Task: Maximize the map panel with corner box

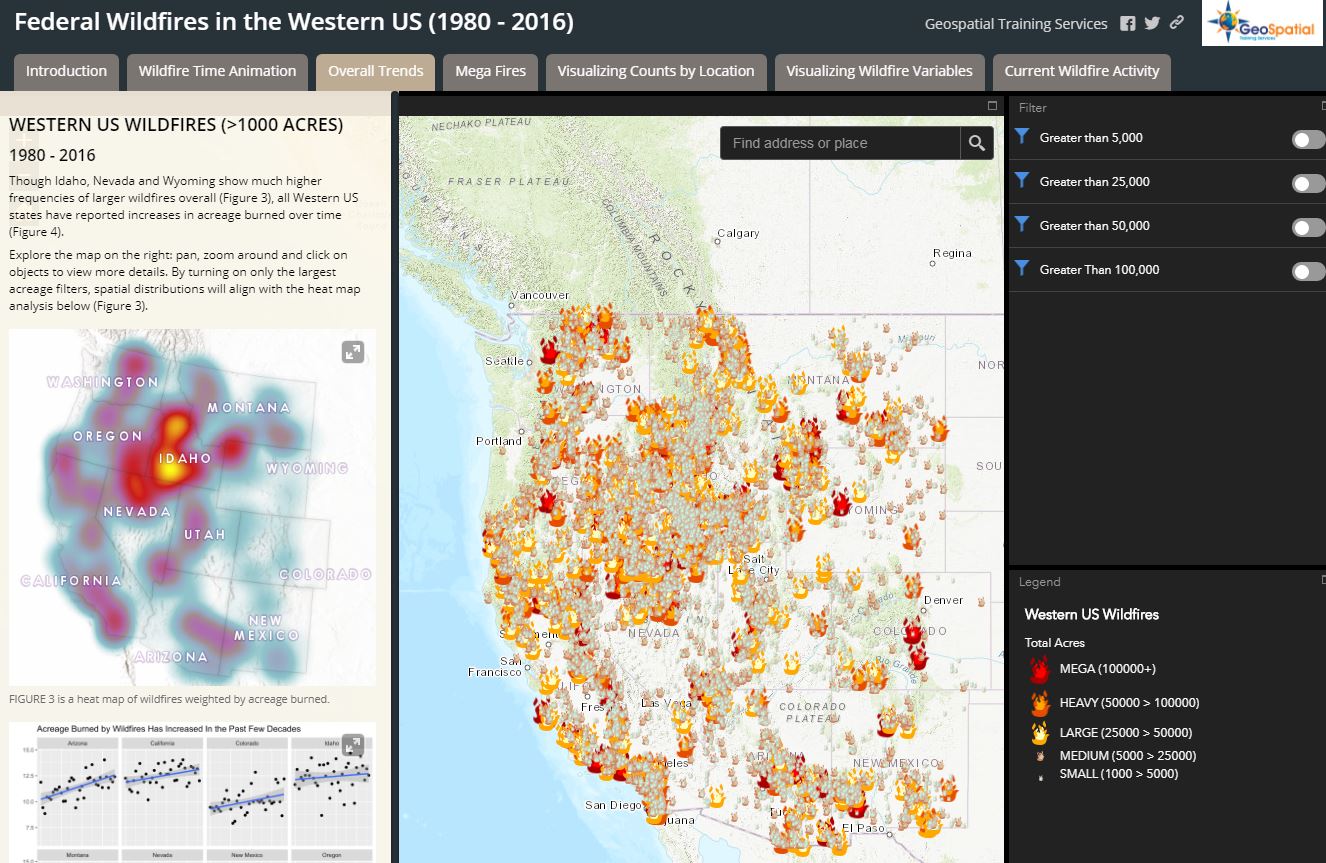Action: click(992, 105)
